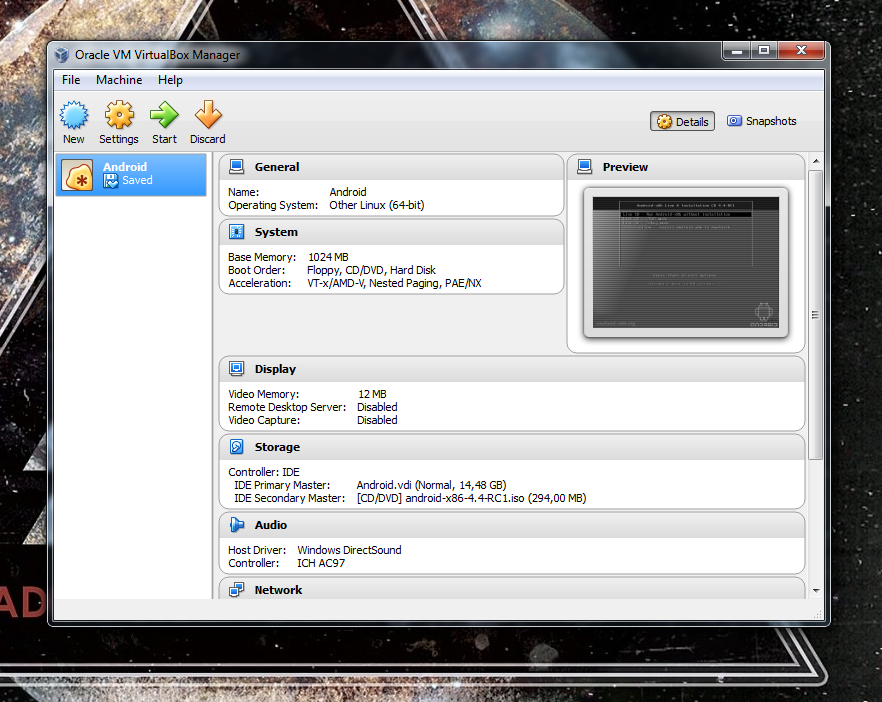Click the android-x86-4.4-RC1.iso entry
Image resolution: width=882 pixels, height=702 pixels.
[x=471, y=498]
